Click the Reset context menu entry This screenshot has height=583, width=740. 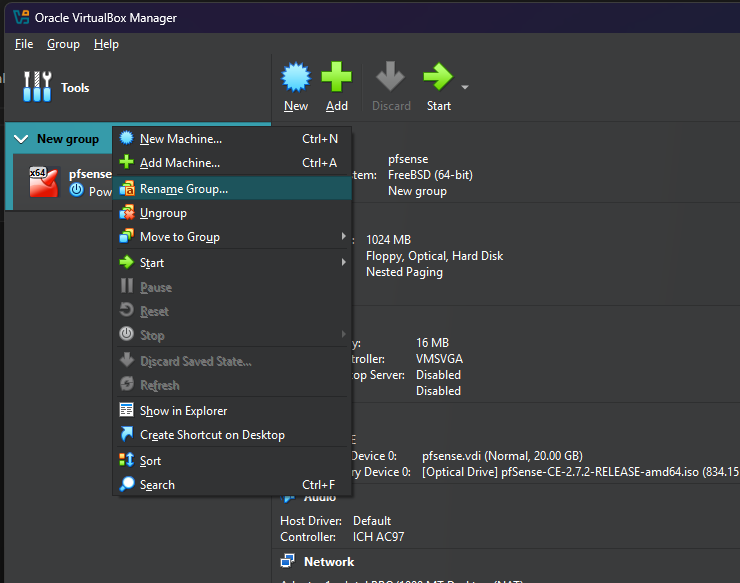(x=232, y=311)
